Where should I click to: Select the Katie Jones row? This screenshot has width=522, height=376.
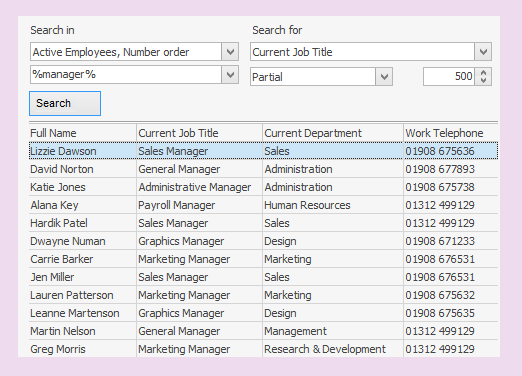tap(263, 187)
